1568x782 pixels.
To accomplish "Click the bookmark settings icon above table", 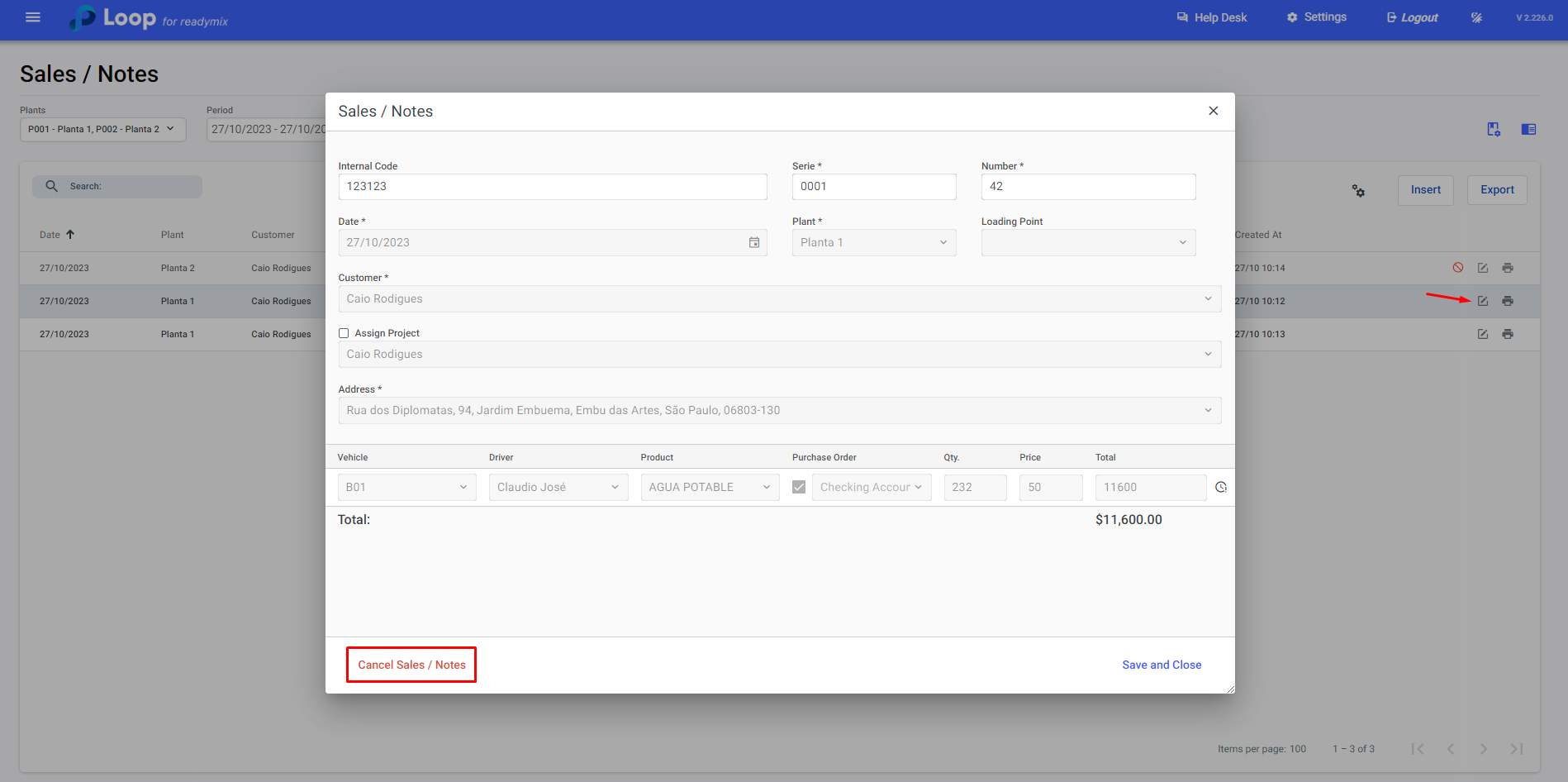I will (1494, 129).
